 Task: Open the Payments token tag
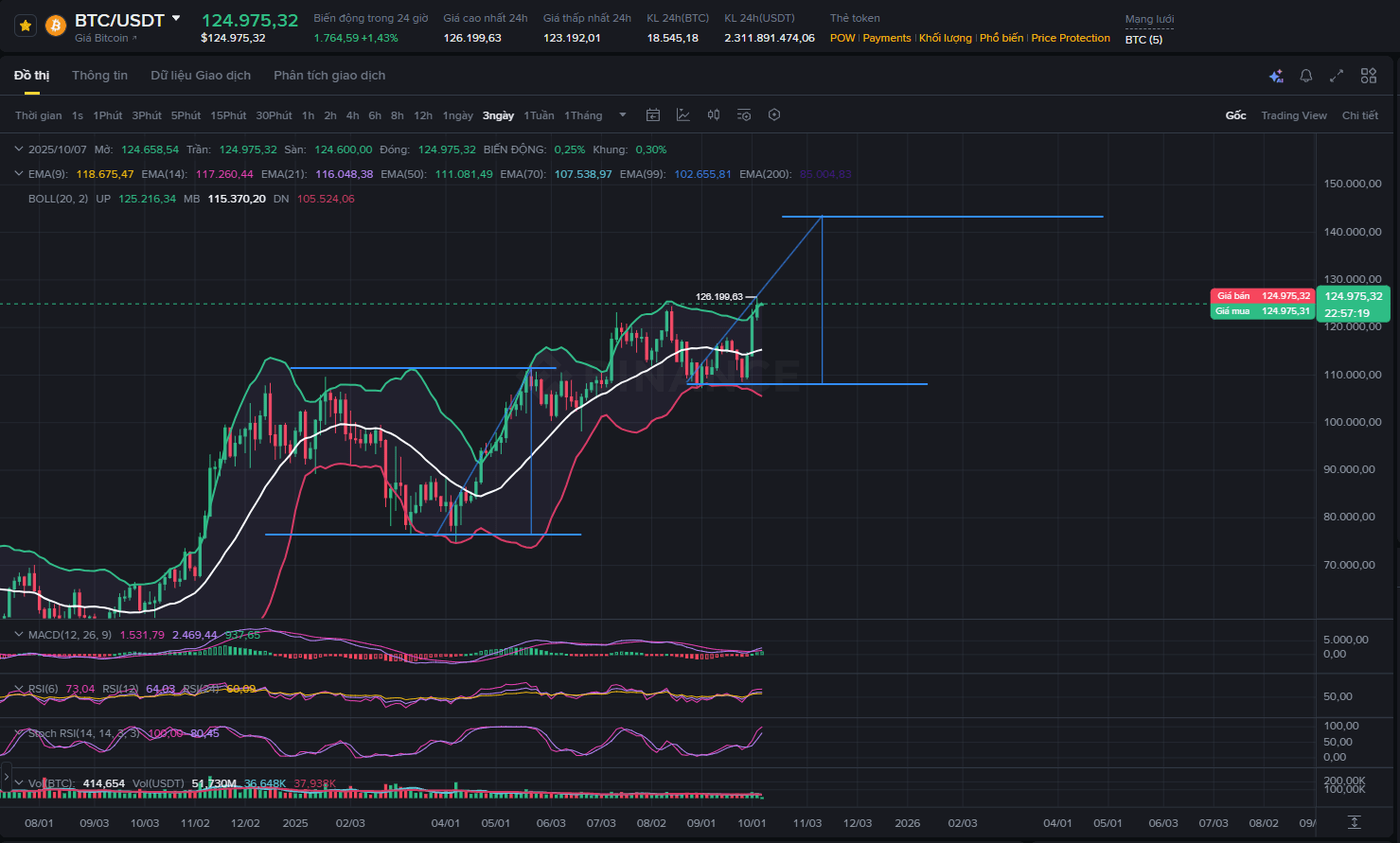[887, 38]
